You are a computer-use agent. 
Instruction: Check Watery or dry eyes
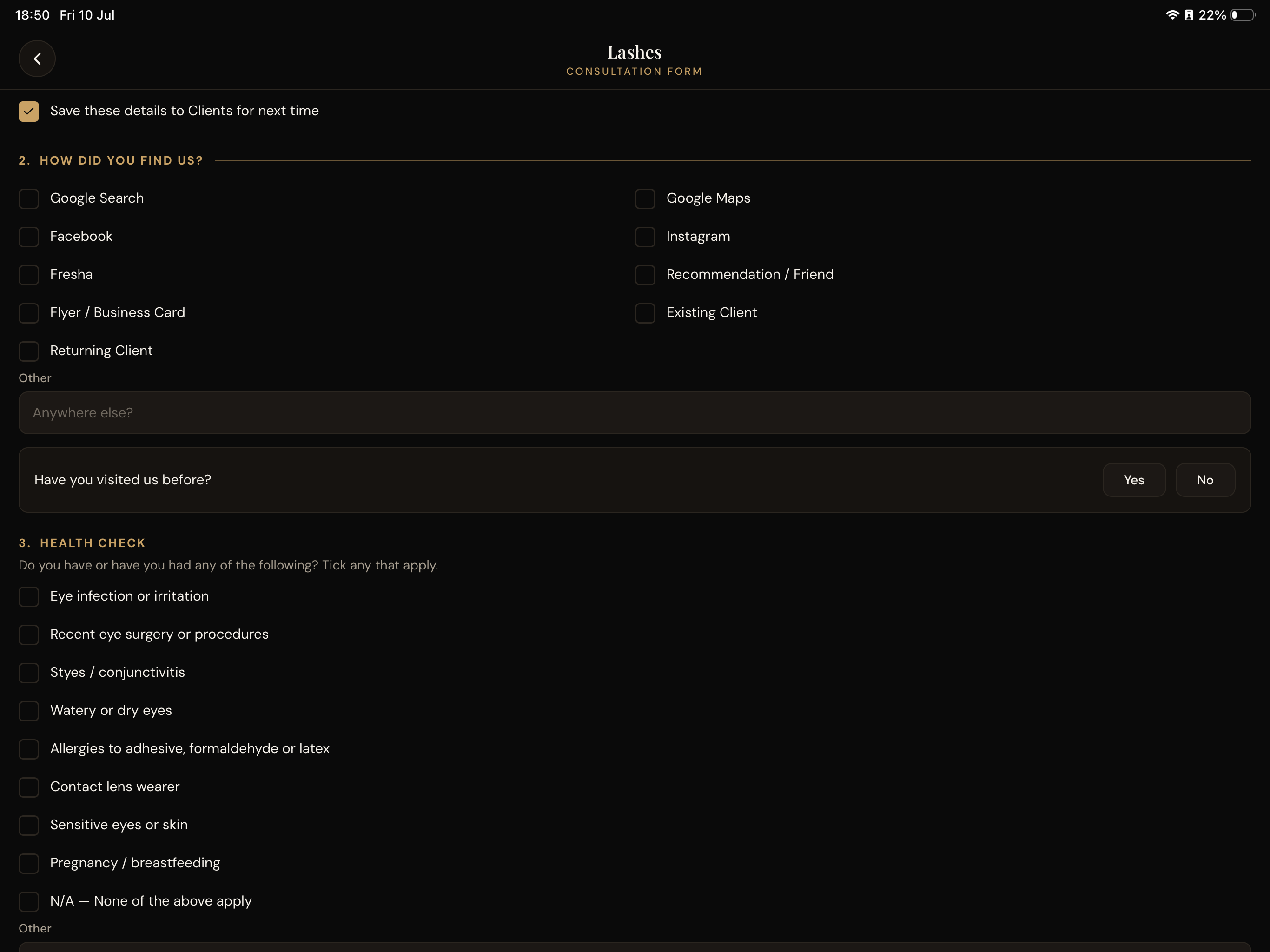click(x=29, y=711)
